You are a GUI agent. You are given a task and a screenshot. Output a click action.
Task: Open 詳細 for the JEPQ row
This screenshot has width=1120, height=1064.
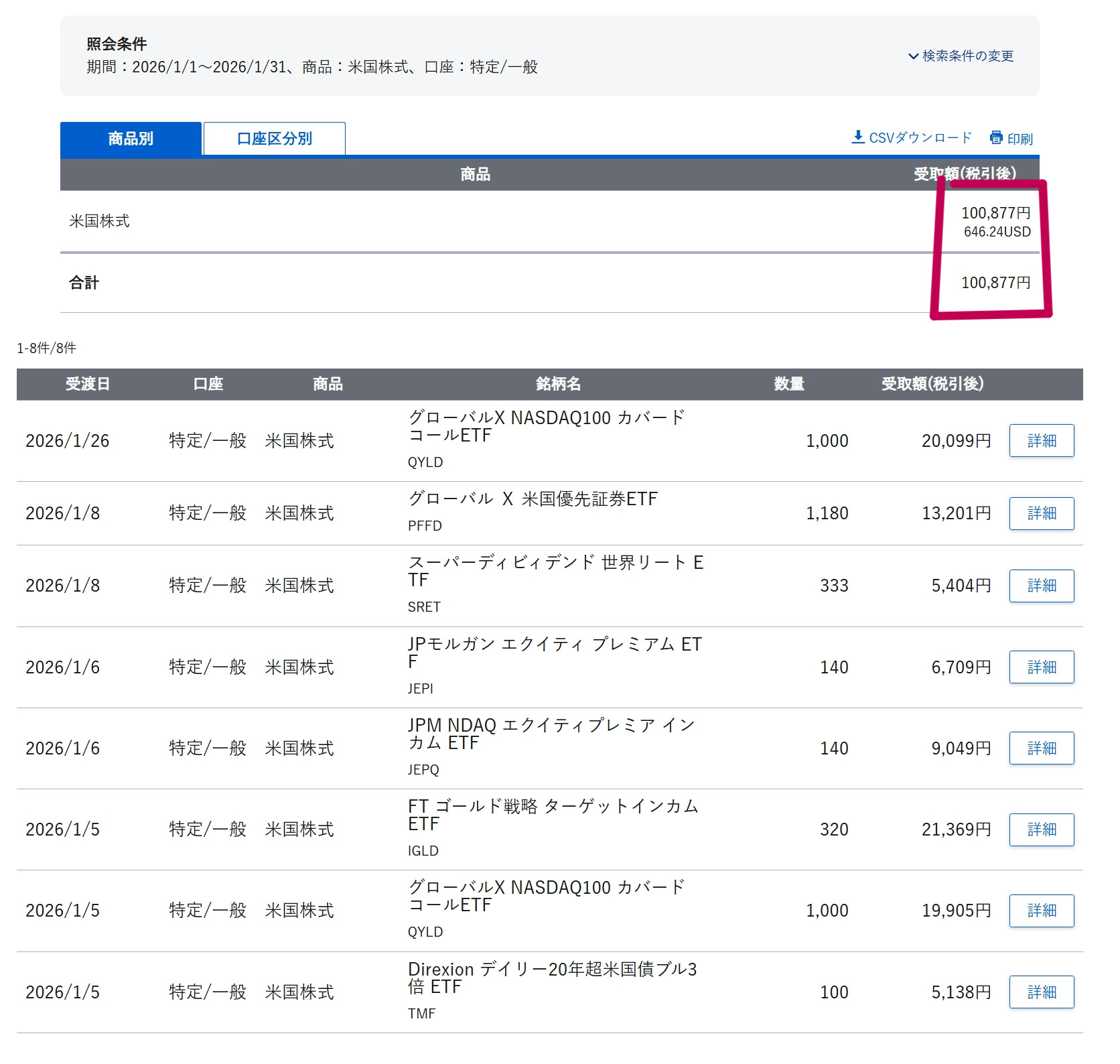click(x=1041, y=748)
